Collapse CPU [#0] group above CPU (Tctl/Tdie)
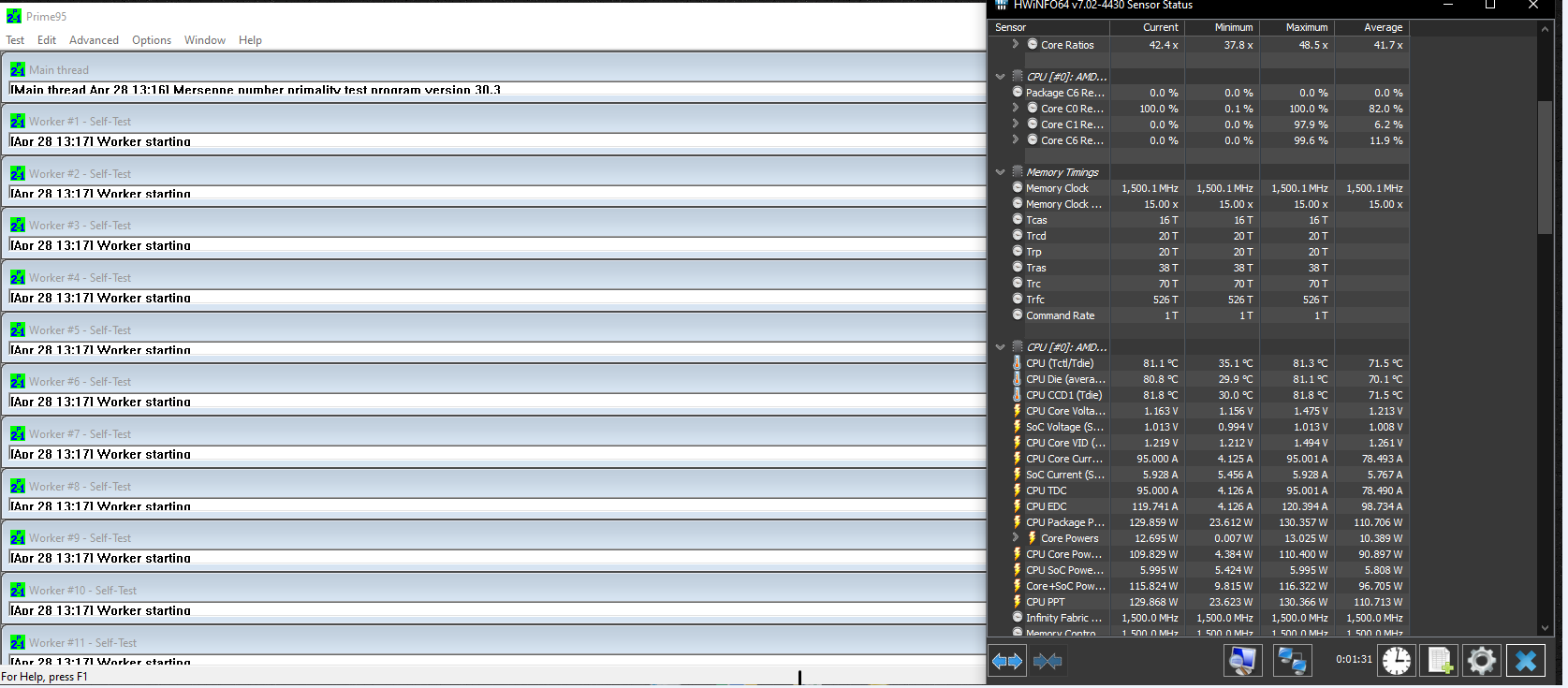Screen dimensions: 1568x688 pyautogui.click(x=1001, y=347)
